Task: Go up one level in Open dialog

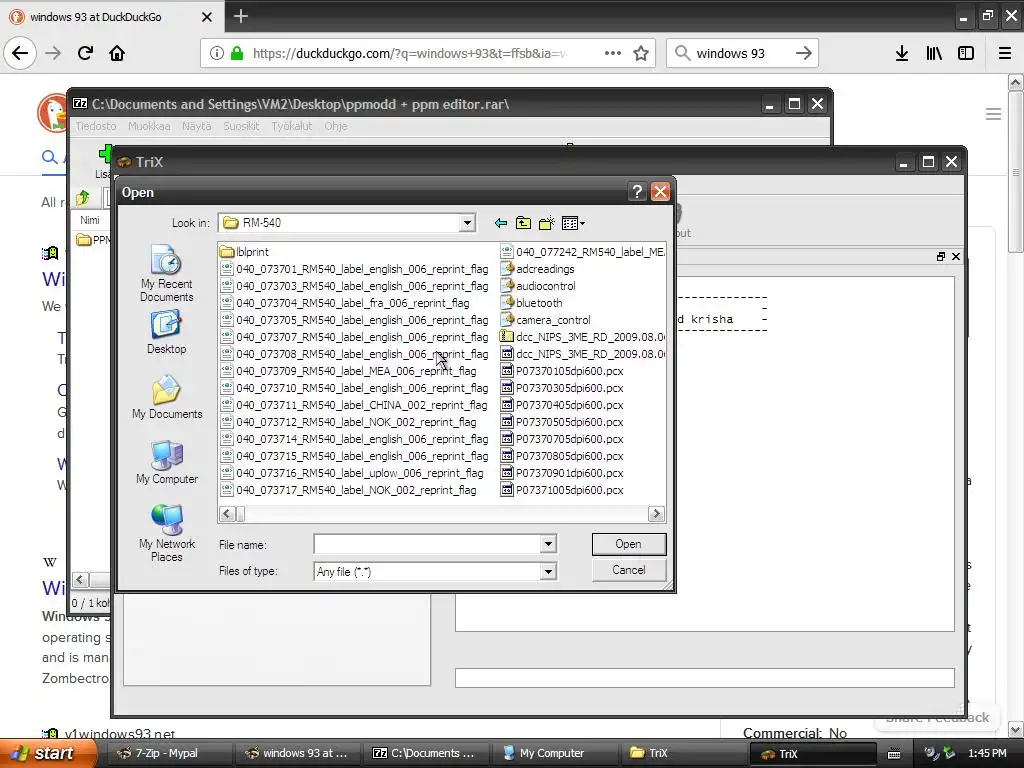Action: click(x=523, y=223)
